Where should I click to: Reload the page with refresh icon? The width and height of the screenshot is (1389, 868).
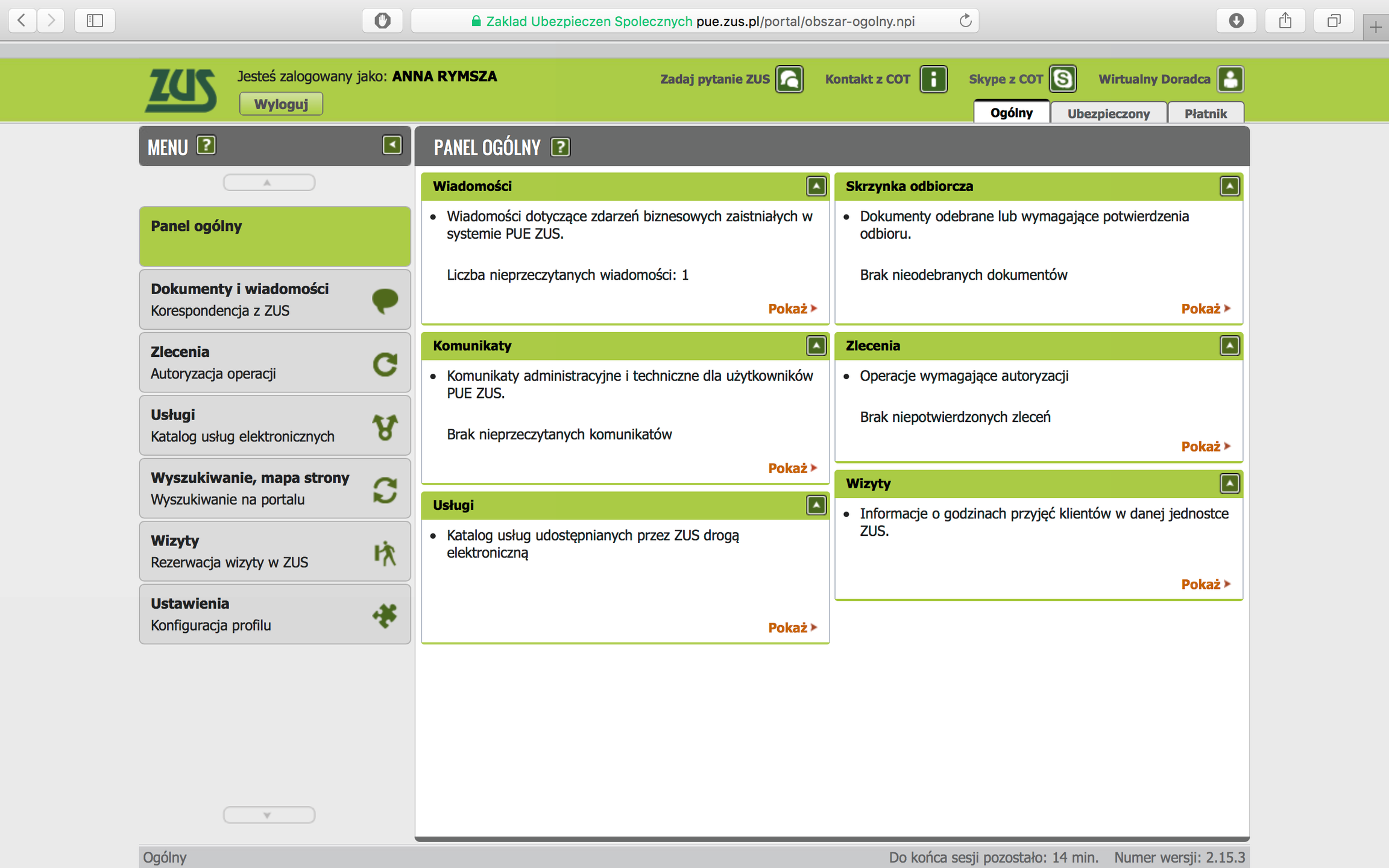click(965, 21)
